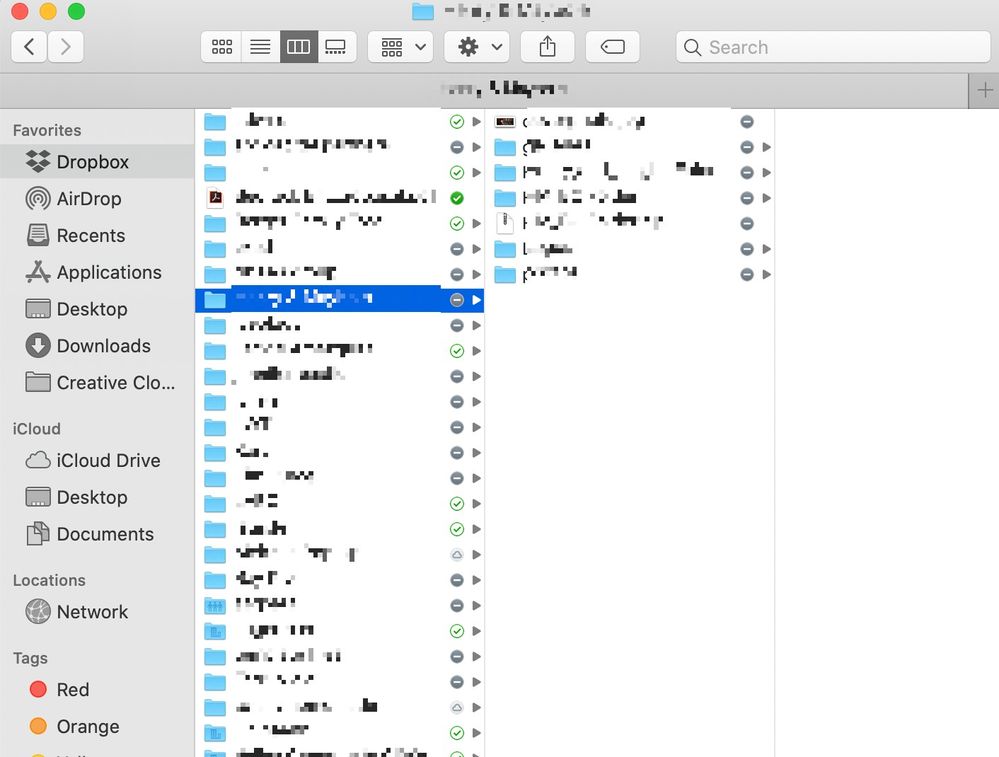Open the grouping options dropdown
Image resolution: width=999 pixels, height=757 pixels.
[x=399, y=46]
